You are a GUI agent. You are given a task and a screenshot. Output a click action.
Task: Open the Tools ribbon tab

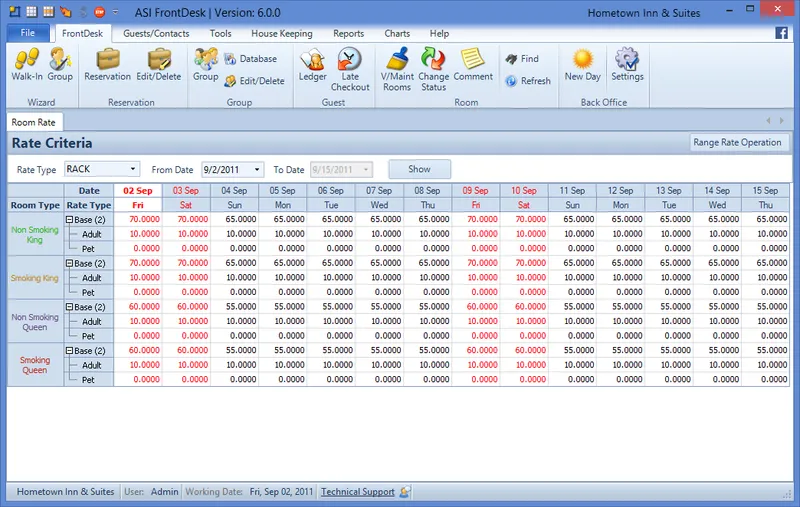(x=220, y=34)
